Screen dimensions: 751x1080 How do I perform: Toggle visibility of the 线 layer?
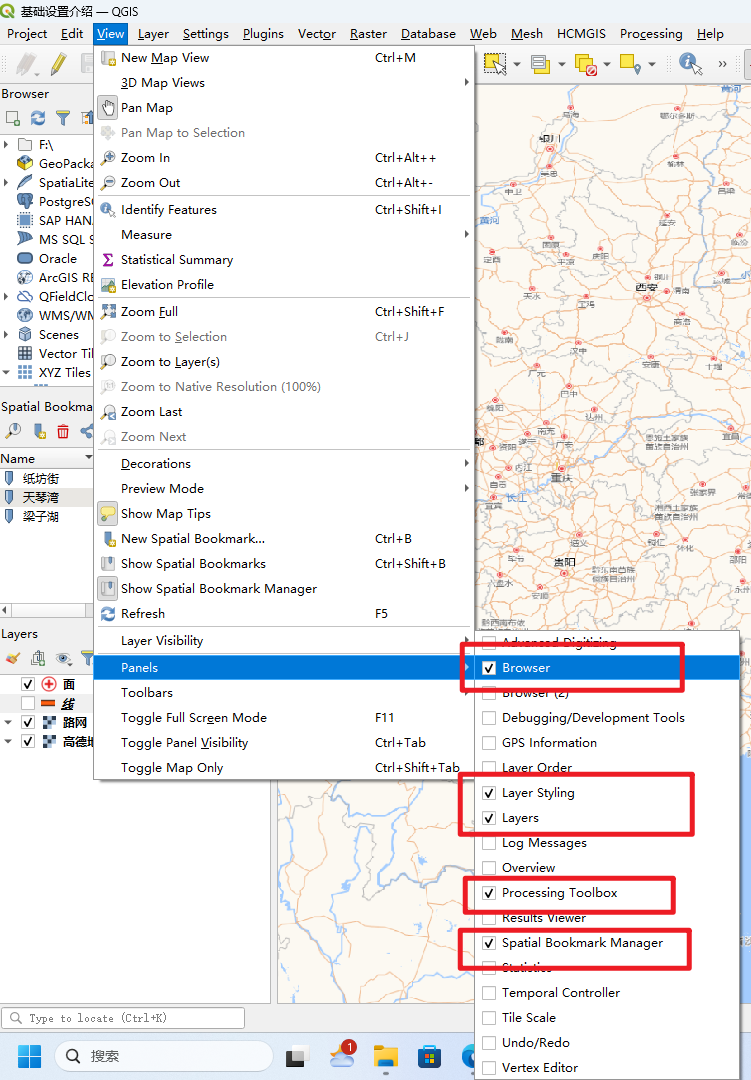pos(28,703)
